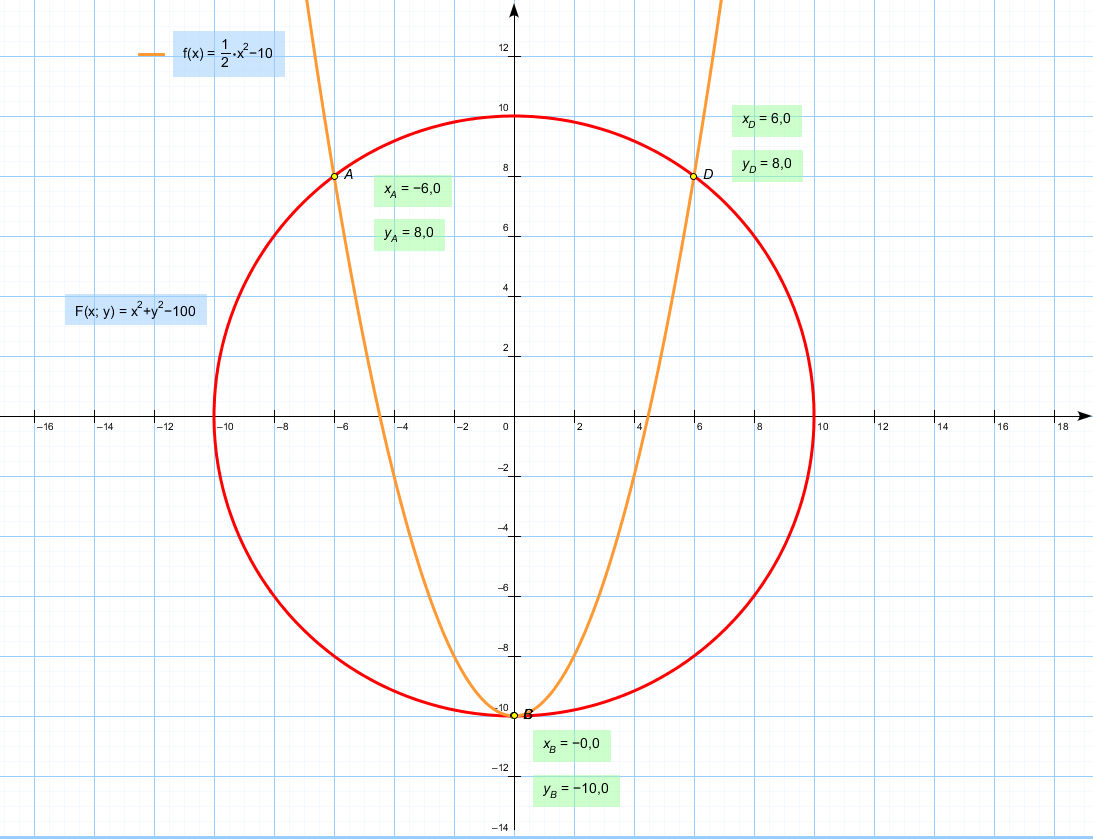The image size is (1093, 840).
Task: Click the F(x; y) circle equation label
Action: (135, 310)
